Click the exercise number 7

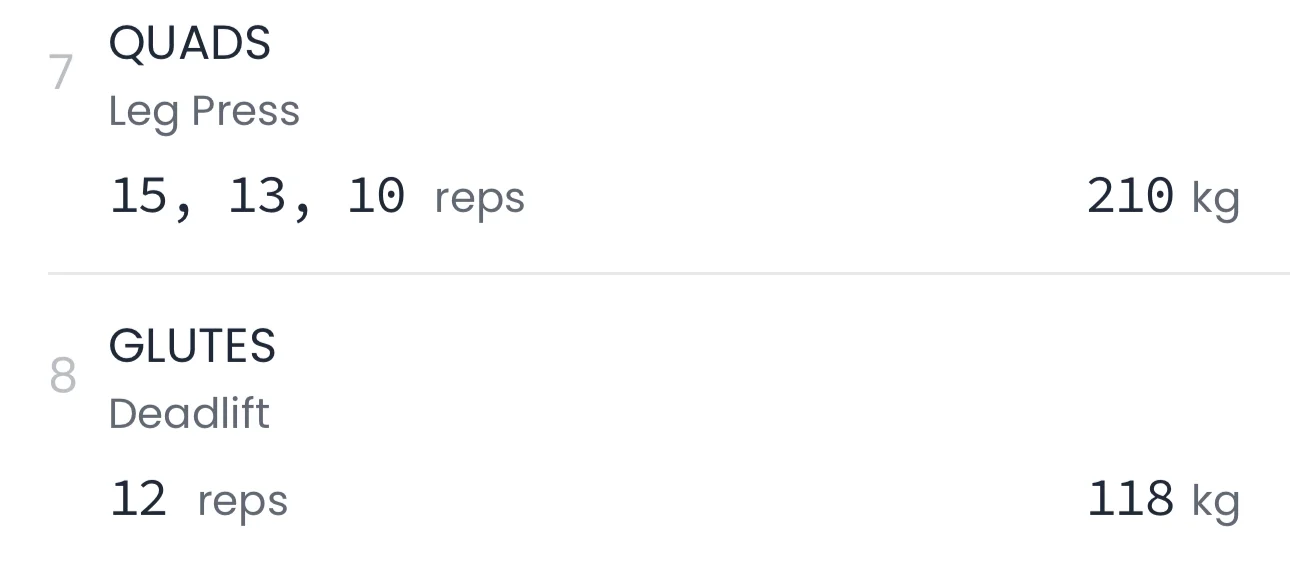pyautogui.click(x=61, y=74)
